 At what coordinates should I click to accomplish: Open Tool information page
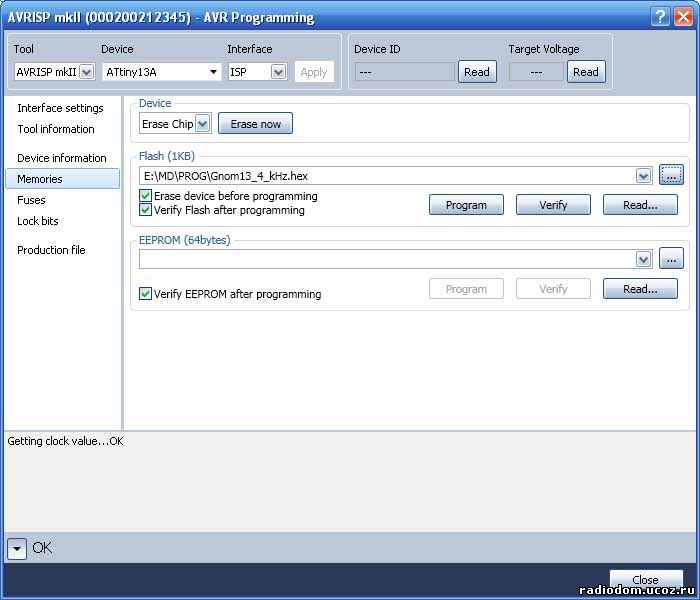56,129
